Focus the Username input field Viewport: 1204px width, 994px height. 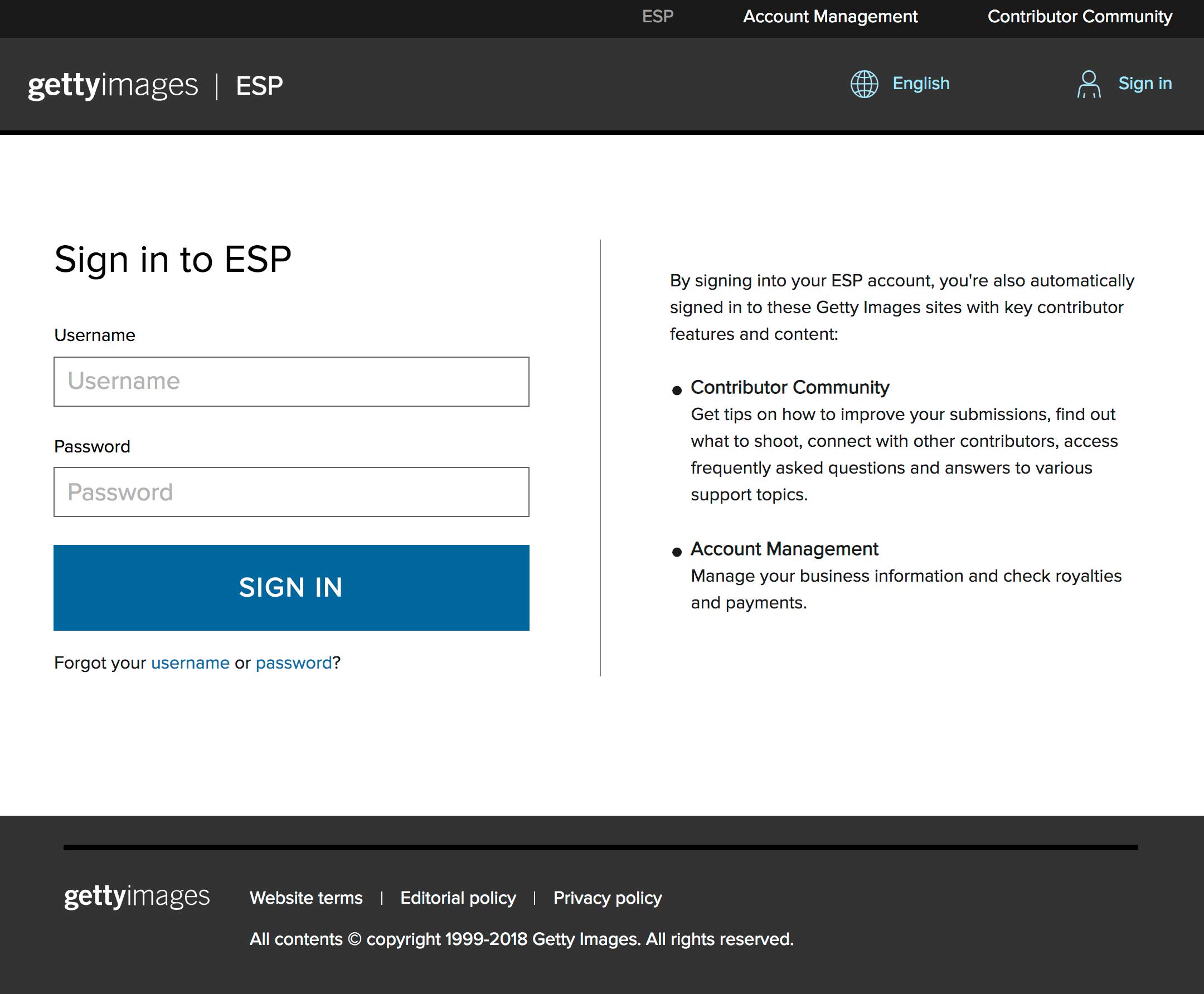(291, 381)
